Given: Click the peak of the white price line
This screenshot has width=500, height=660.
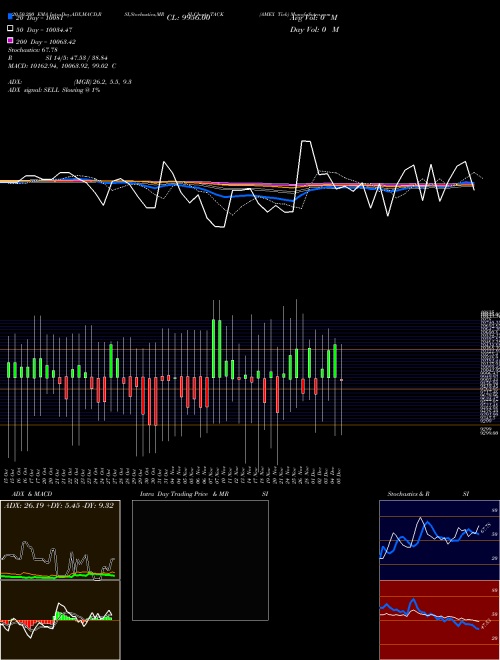Looking at the screenshot, I should coord(306,141).
